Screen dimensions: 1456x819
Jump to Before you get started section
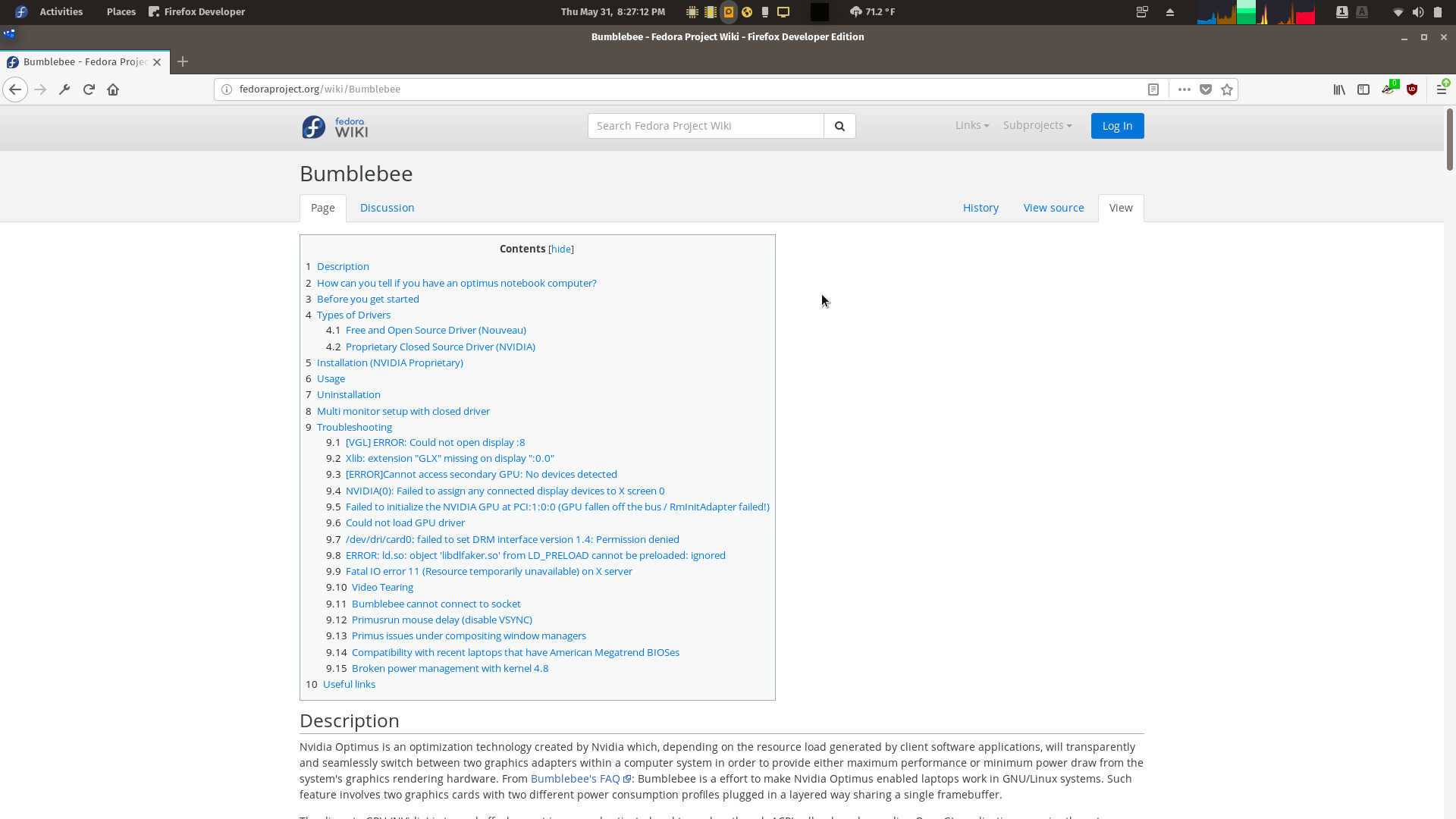(368, 300)
